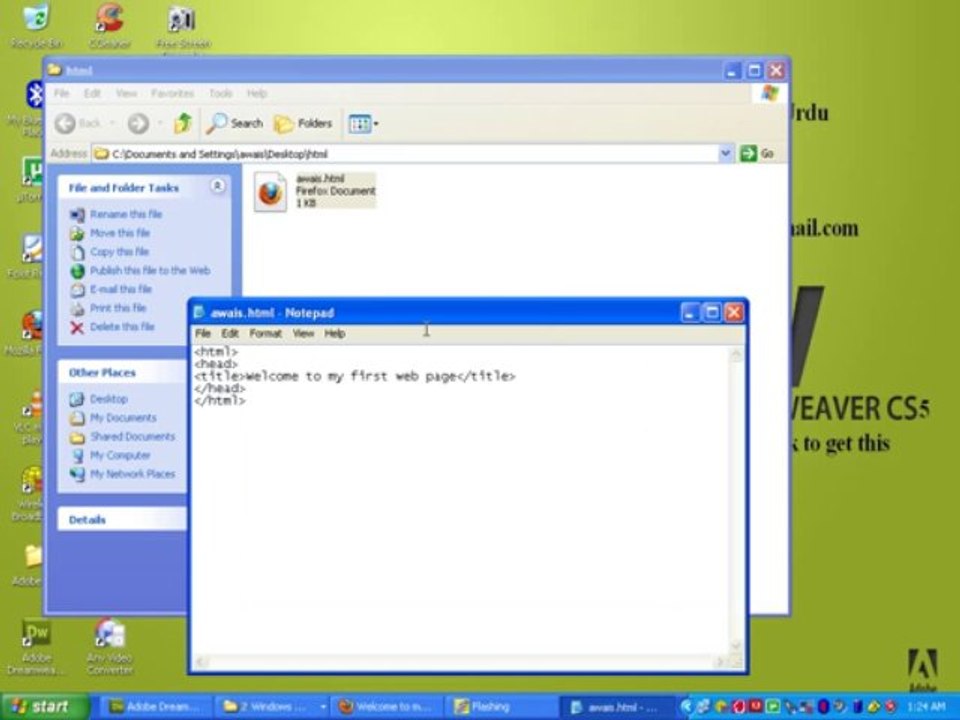Expand the address bar dropdown
The height and width of the screenshot is (720, 960).
[726, 153]
